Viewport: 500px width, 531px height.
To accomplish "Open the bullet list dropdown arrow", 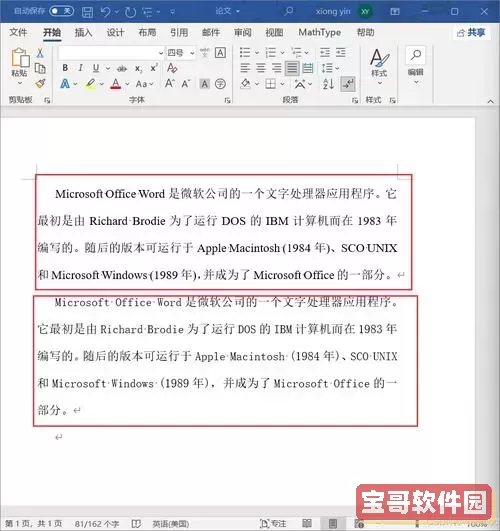I will pyautogui.click(x=257, y=53).
